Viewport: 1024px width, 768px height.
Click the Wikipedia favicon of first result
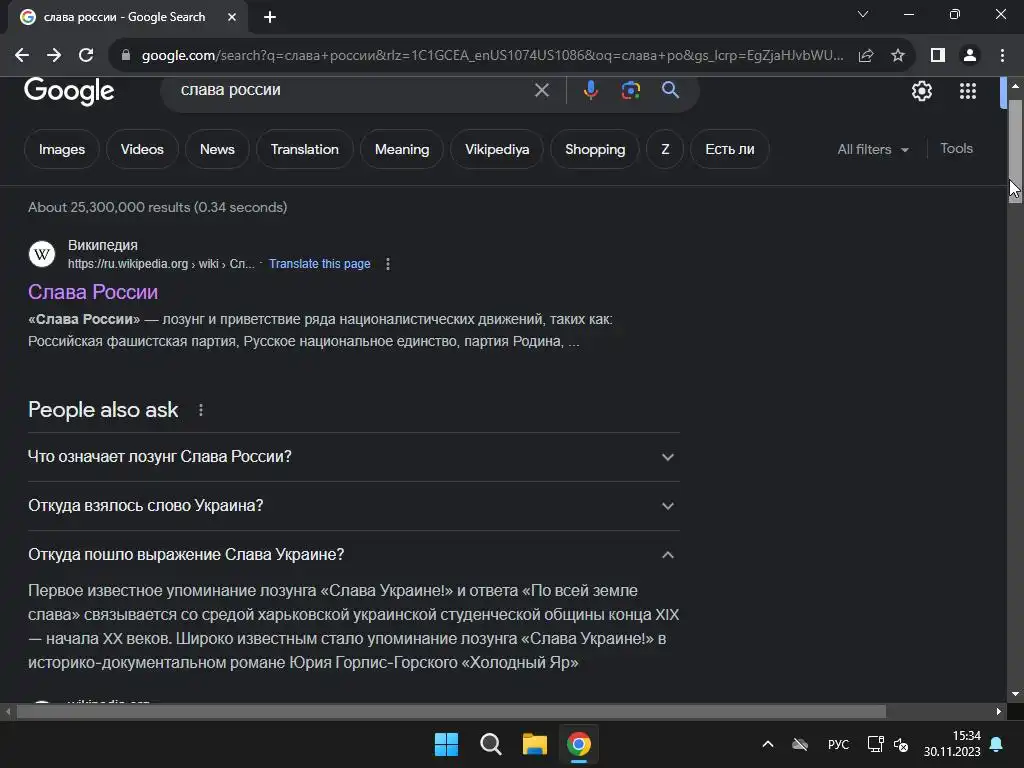click(x=42, y=254)
